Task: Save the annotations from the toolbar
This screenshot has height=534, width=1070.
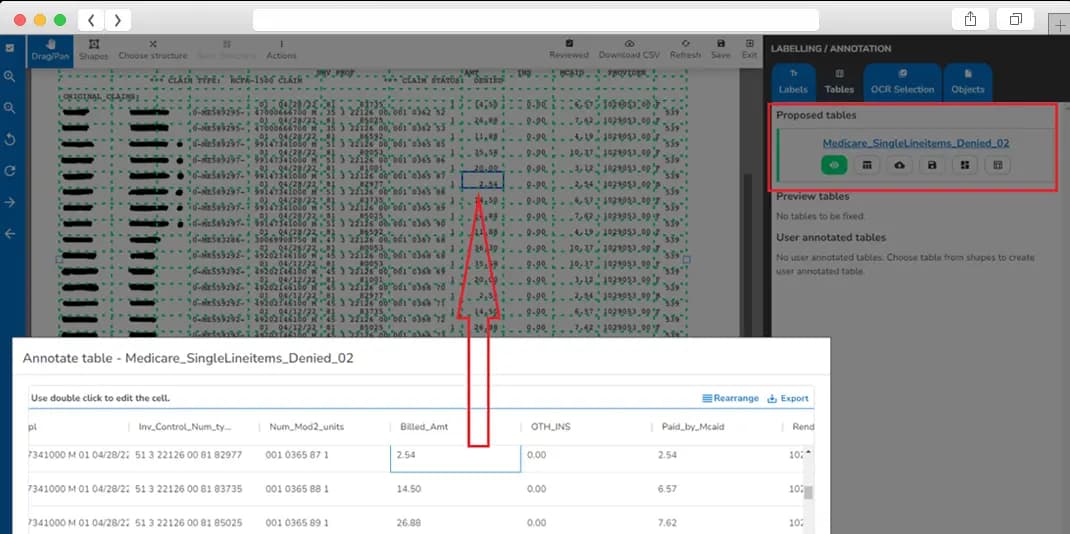Action: click(x=720, y=49)
